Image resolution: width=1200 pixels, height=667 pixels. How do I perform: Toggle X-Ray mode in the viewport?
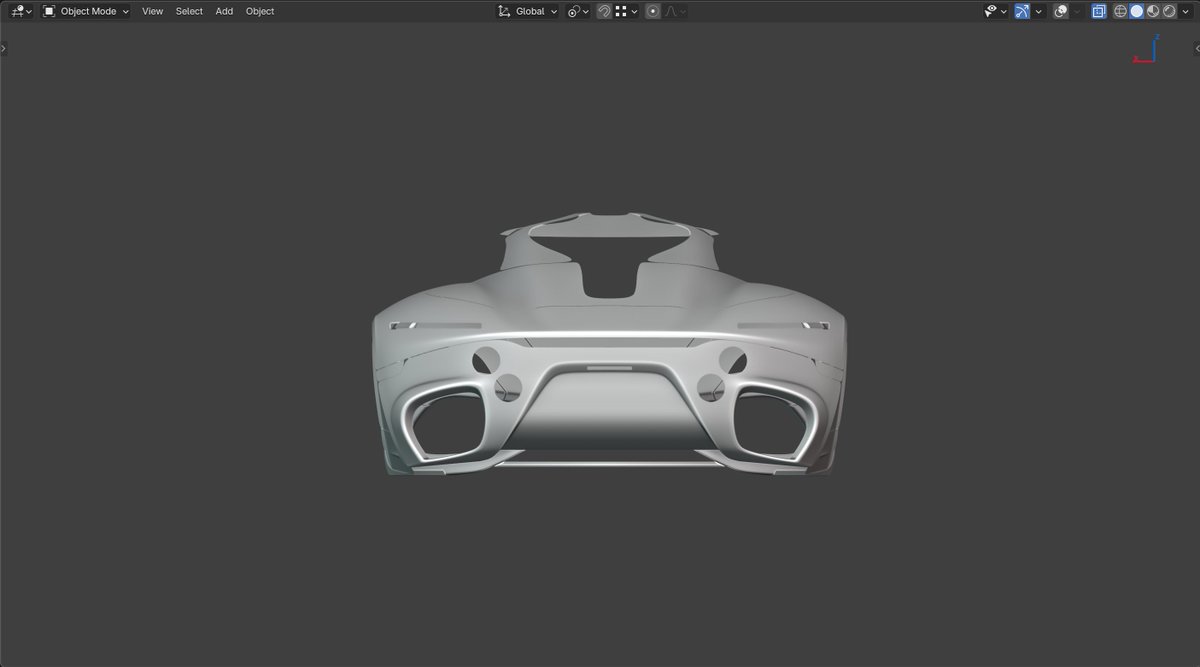[x=1099, y=11]
